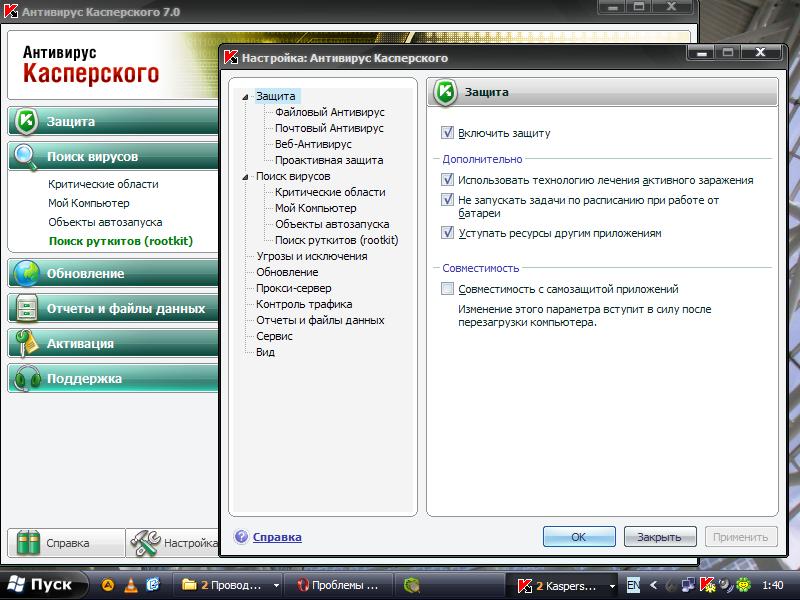Enable Совместимость с самозащитой приложений checkbox
This screenshot has height=600, width=800.
coord(447,289)
